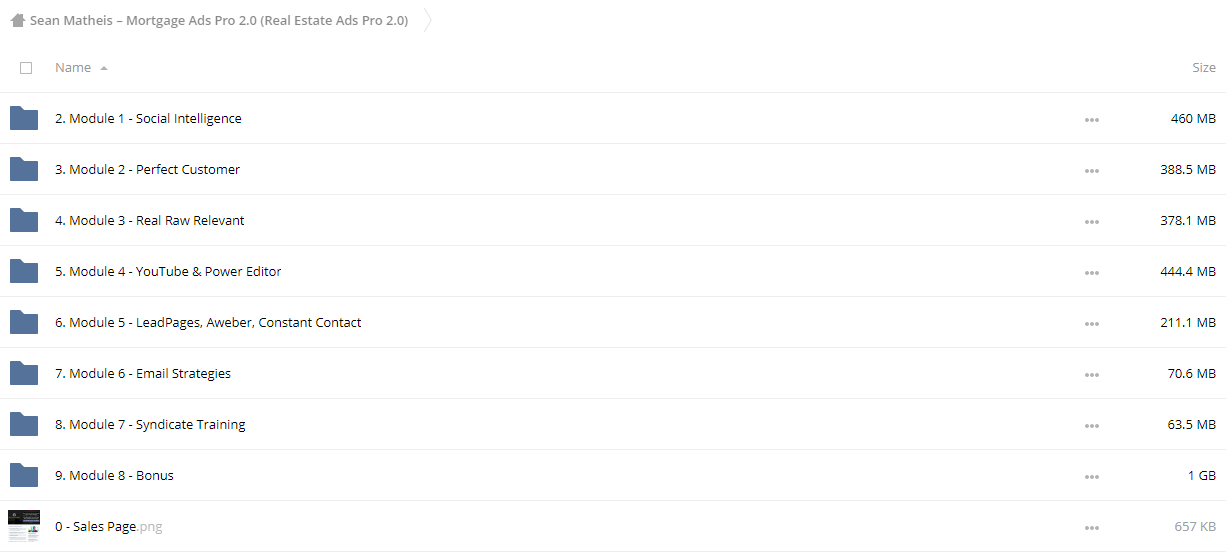1226x554 pixels.
Task: Open more options for 0 - Sales Page.png
Action: (x=1091, y=527)
